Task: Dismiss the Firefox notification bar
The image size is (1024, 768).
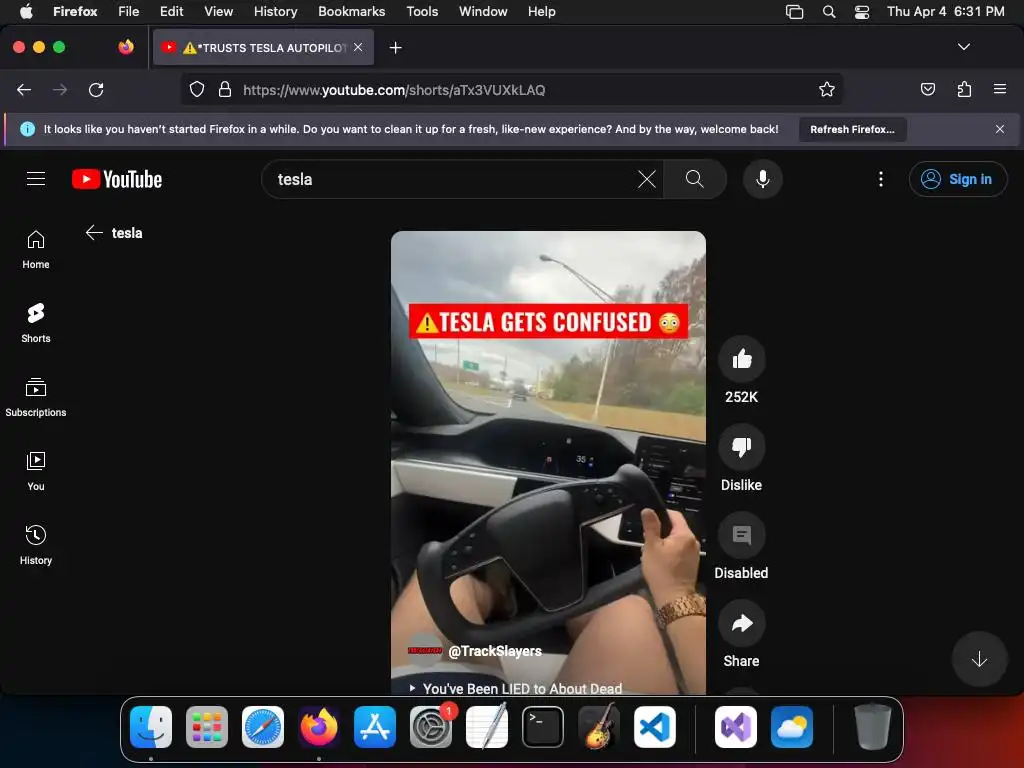Action: coord(999,129)
